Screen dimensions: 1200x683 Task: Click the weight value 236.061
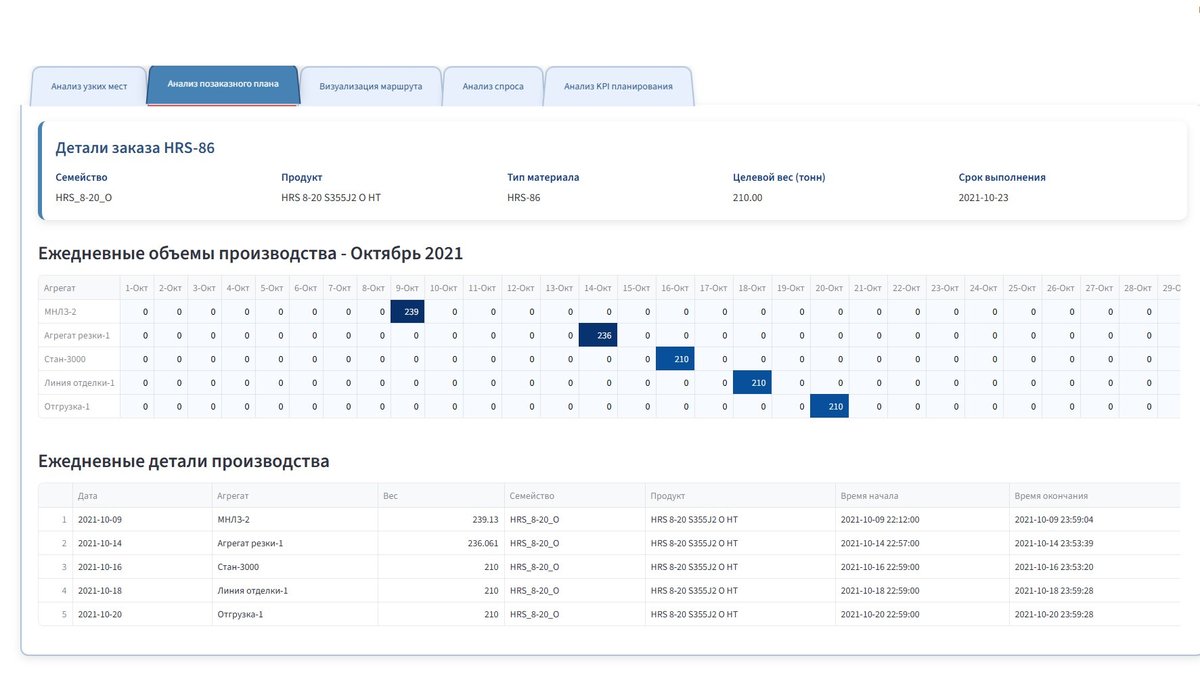click(x=482, y=543)
